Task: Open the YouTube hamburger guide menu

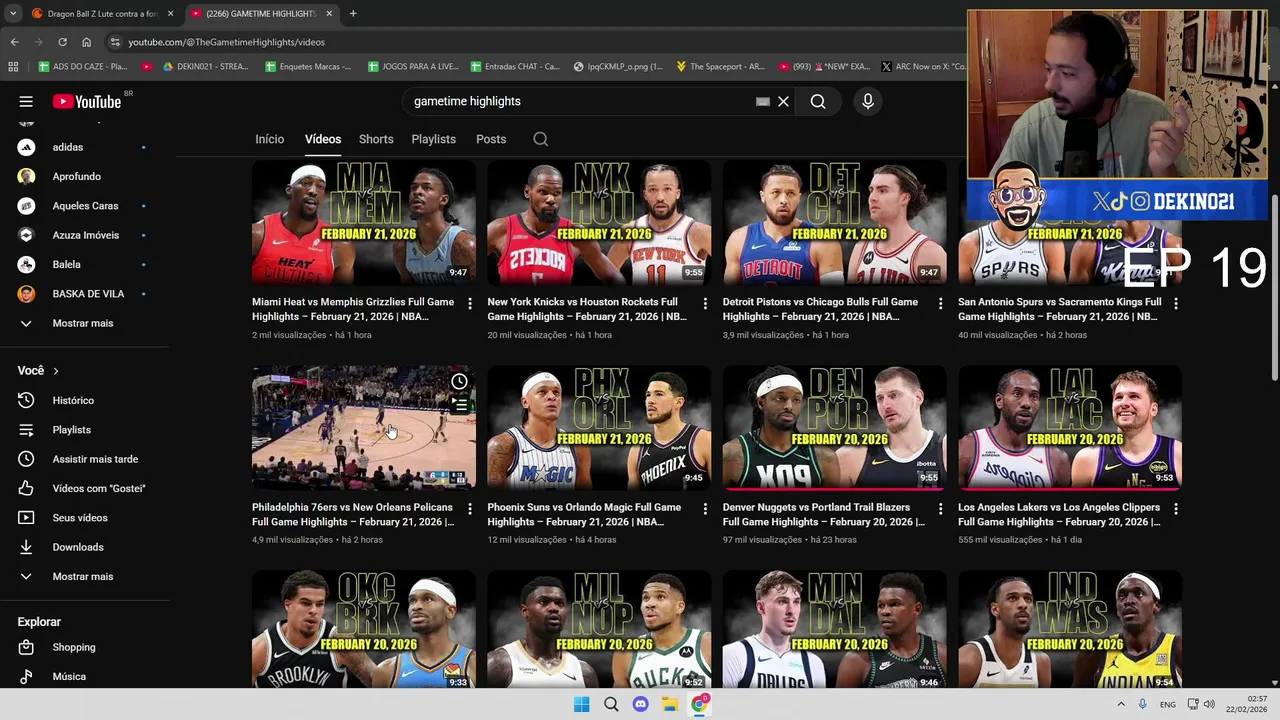Action: tap(26, 101)
